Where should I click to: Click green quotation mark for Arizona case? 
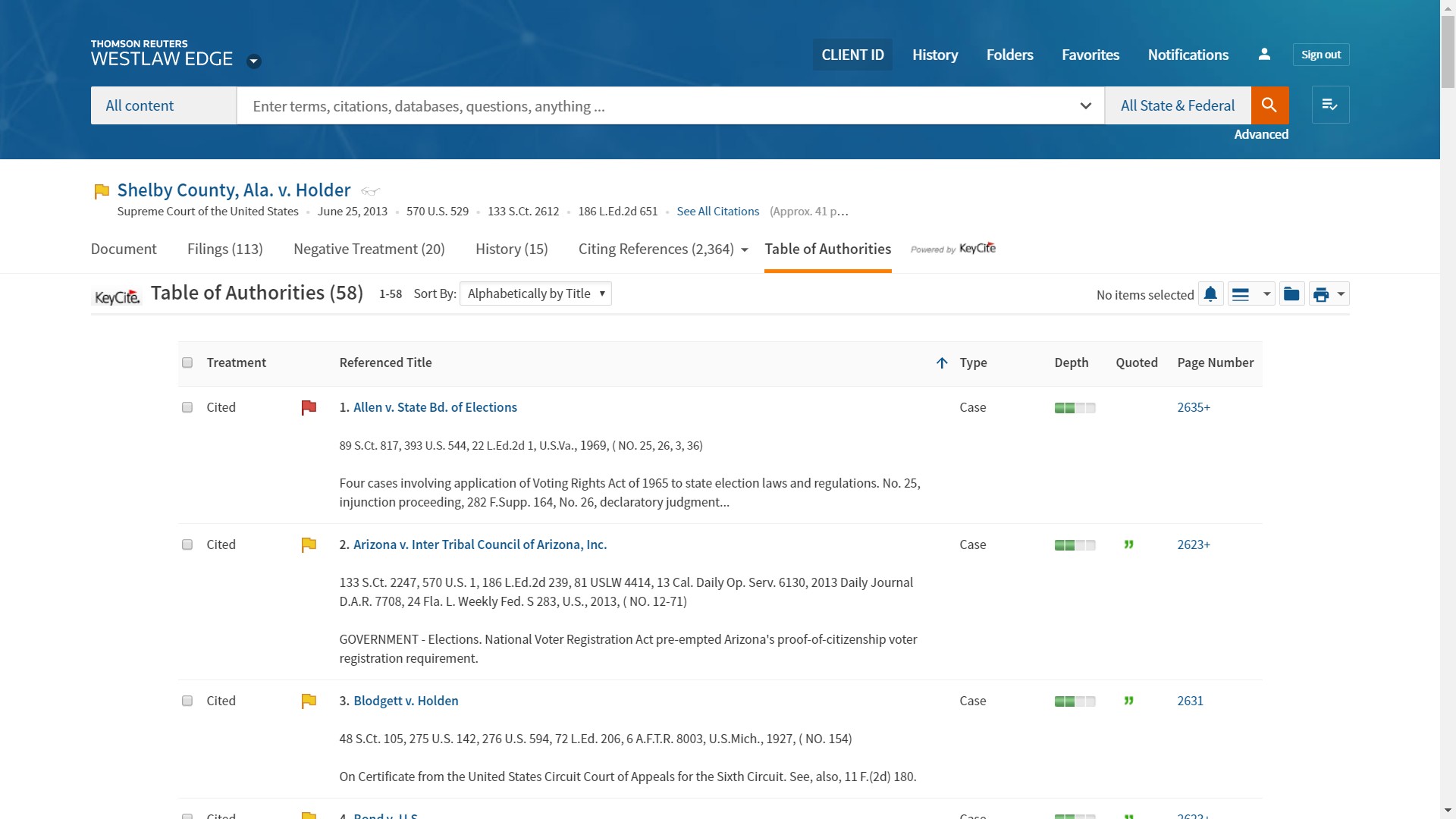click(x=1128, y=545)
